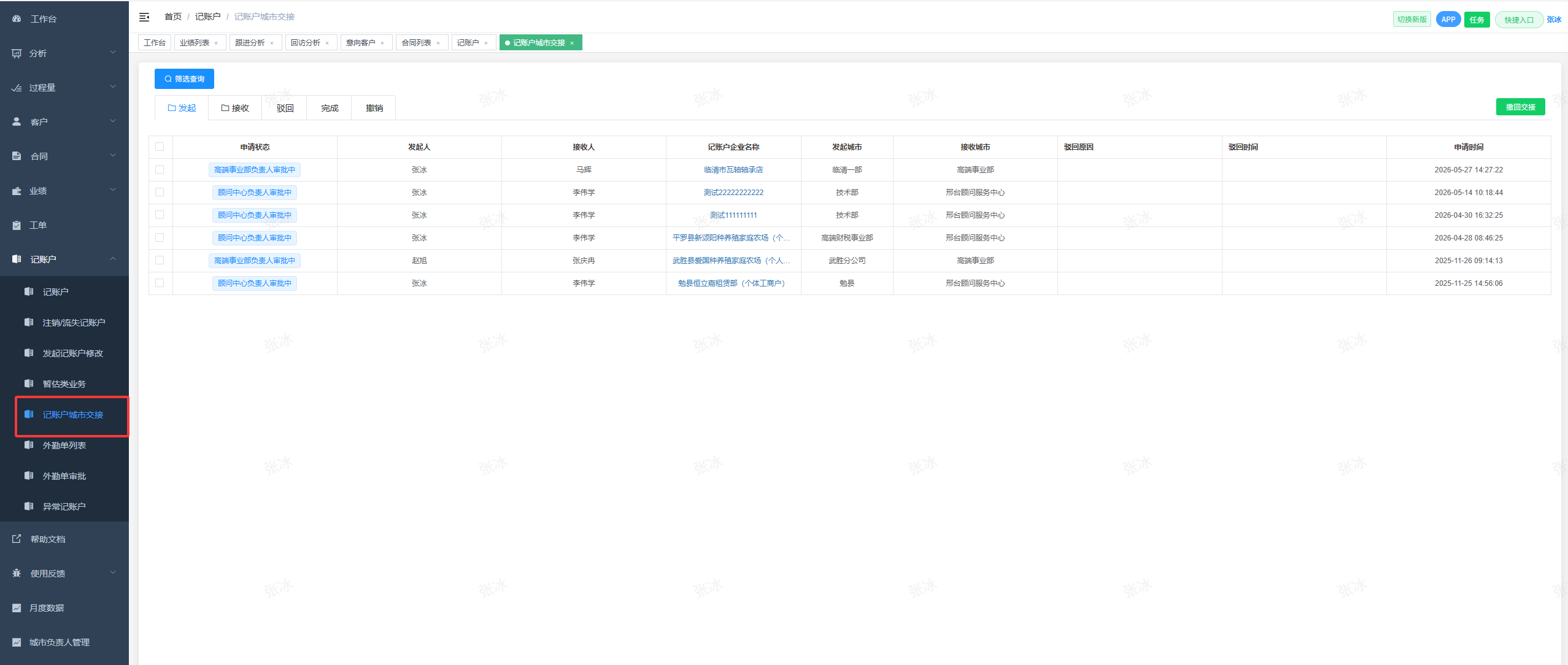The image size is (1568, 665).
Task: Click the 筛选查询 button
Action: pyautogui.click(x=184, y=79)
